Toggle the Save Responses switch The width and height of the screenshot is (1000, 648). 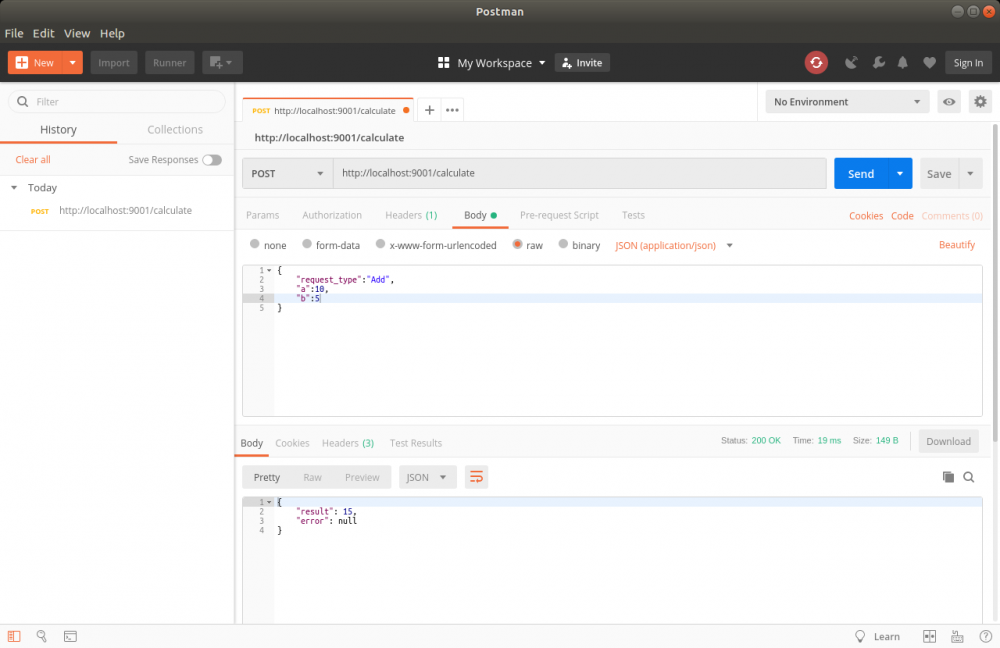click(212, 160)
